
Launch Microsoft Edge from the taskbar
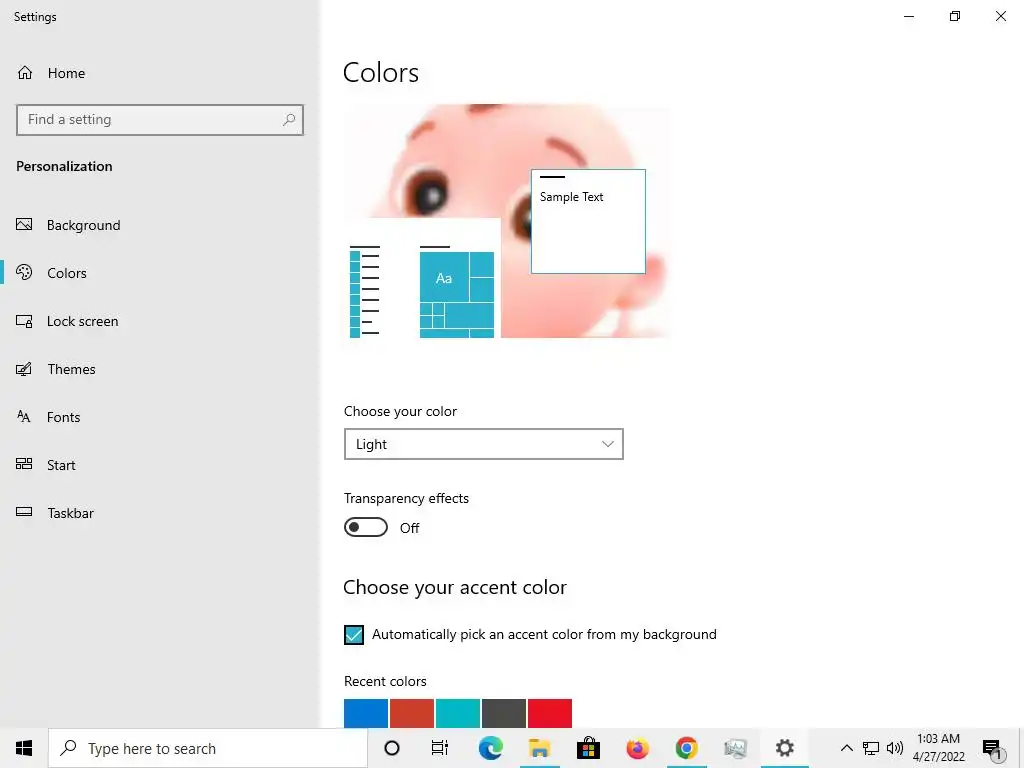point(490,748)
